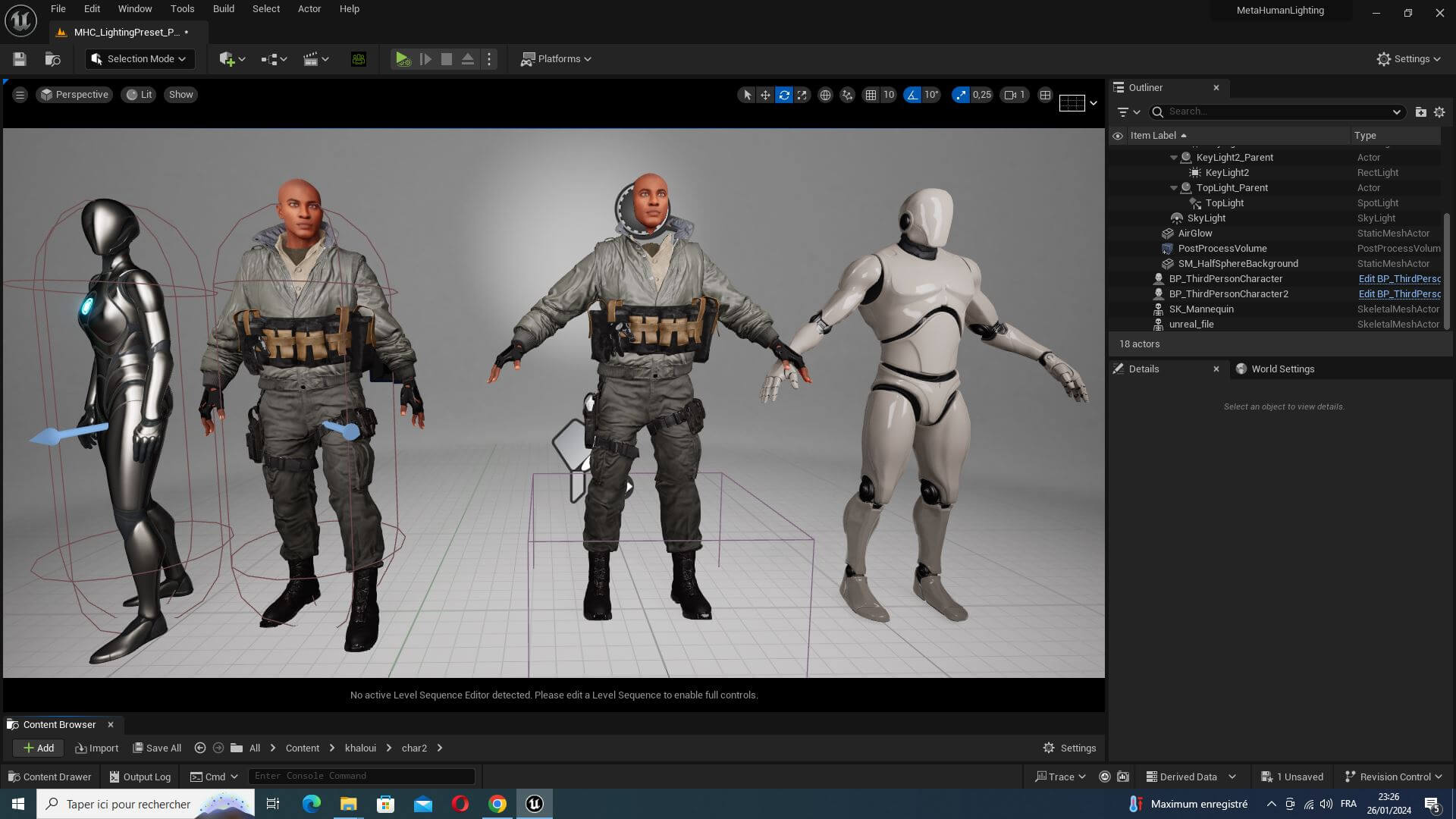Open camera speed setting

point(1015,95)
